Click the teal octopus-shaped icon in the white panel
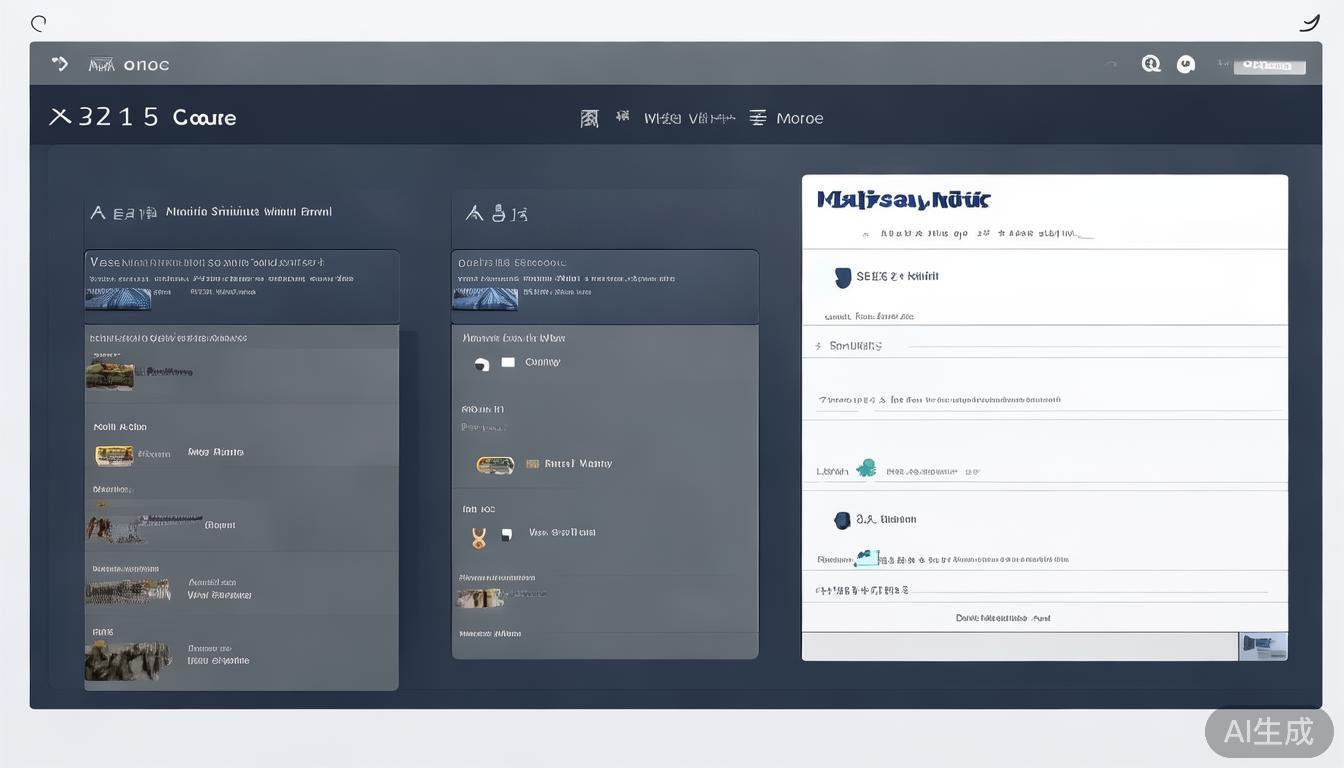Viewport: 1344px width, 768px height. (866, 468)
